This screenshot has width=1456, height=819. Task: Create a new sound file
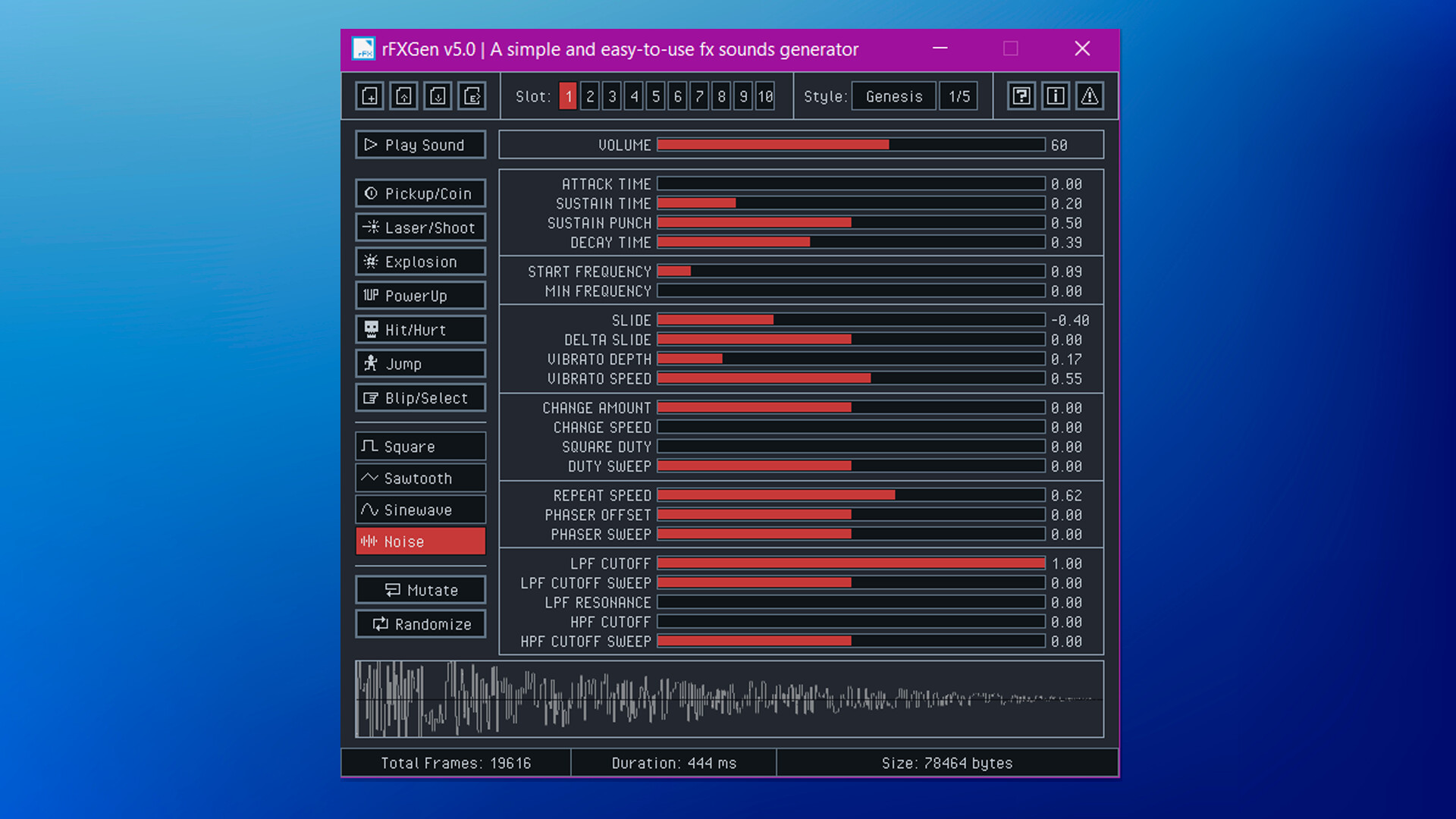pos(369,96)
